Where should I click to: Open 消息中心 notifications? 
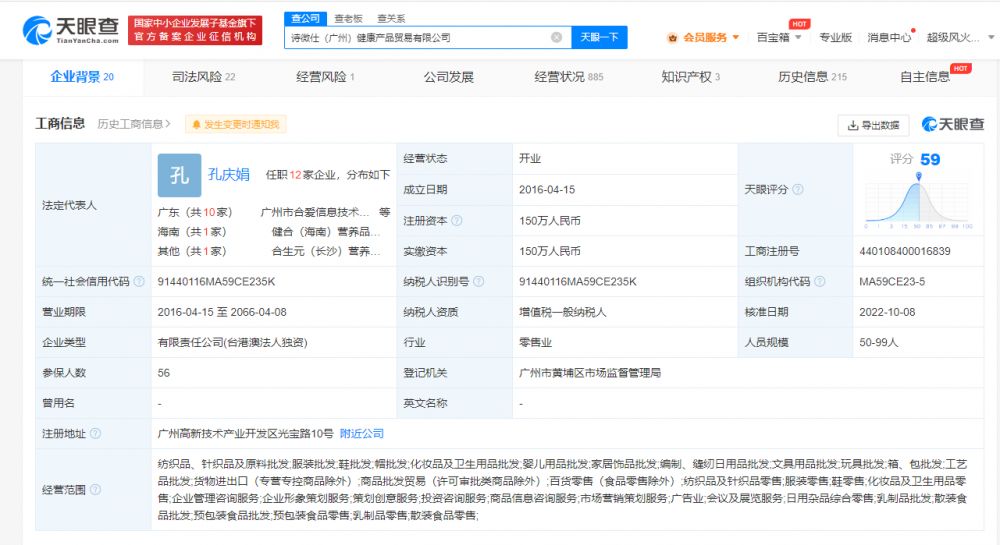[x=889, y=38]
